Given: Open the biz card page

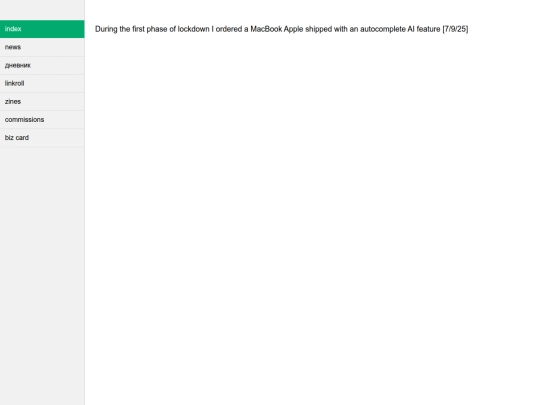Looking at the screenshot, I should pyautogui.click(x=42, y=138).
